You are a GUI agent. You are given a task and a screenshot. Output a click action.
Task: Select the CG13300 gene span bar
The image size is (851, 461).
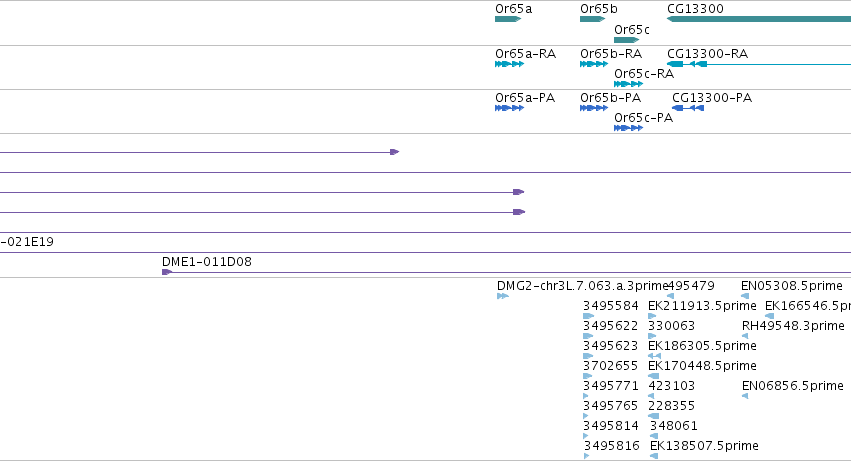(x=759, y=19)
